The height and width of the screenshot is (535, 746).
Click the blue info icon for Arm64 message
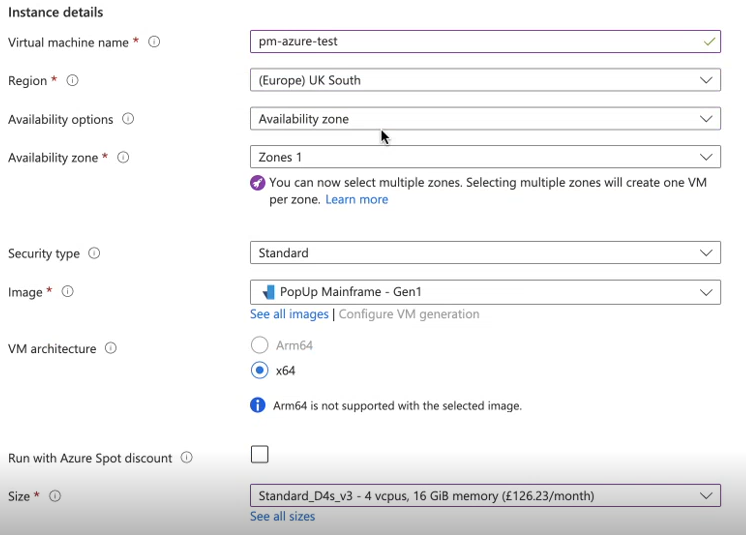pyautogui.click(x=257, y=405)
